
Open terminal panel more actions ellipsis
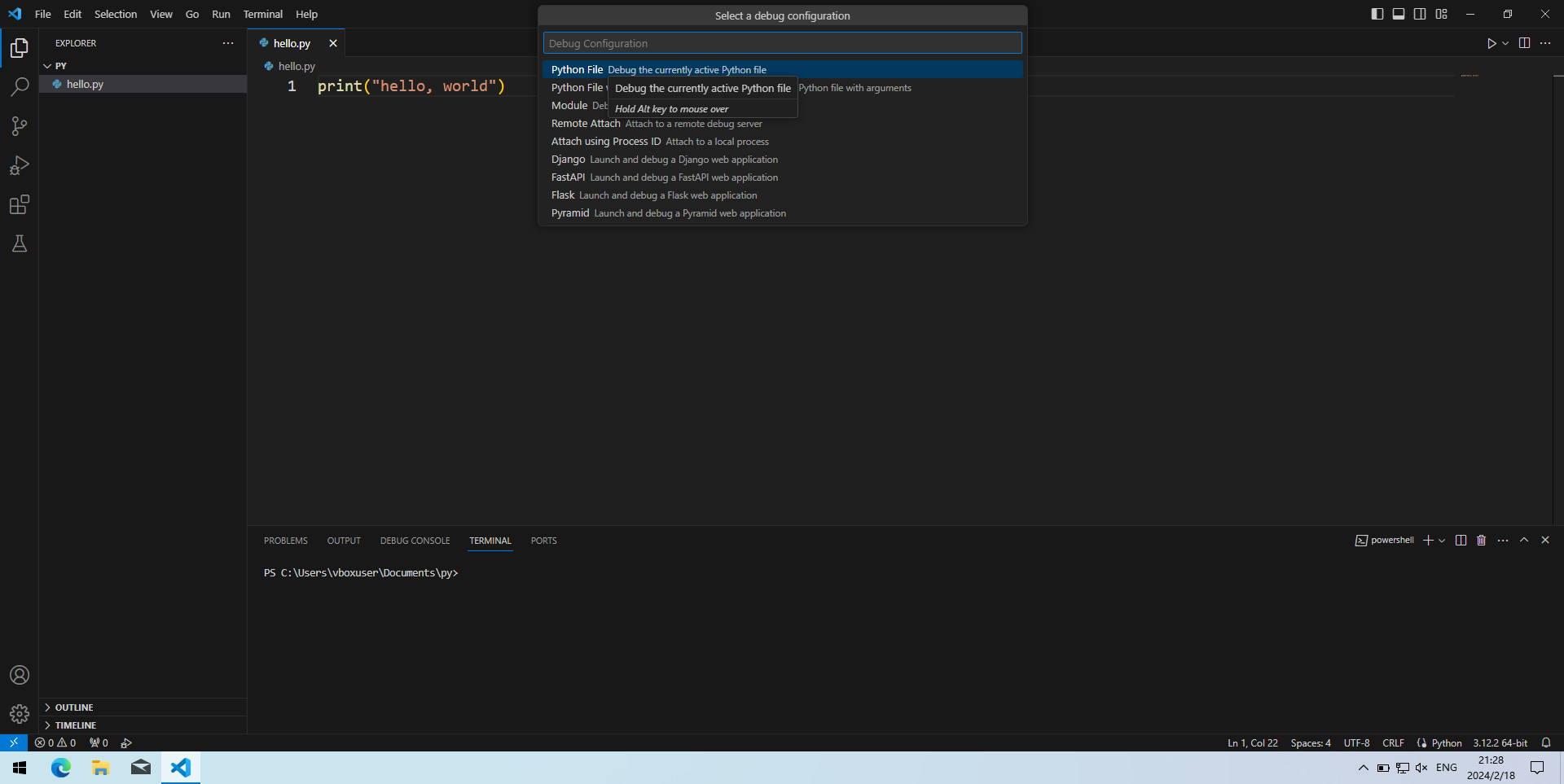[1503, 541]
